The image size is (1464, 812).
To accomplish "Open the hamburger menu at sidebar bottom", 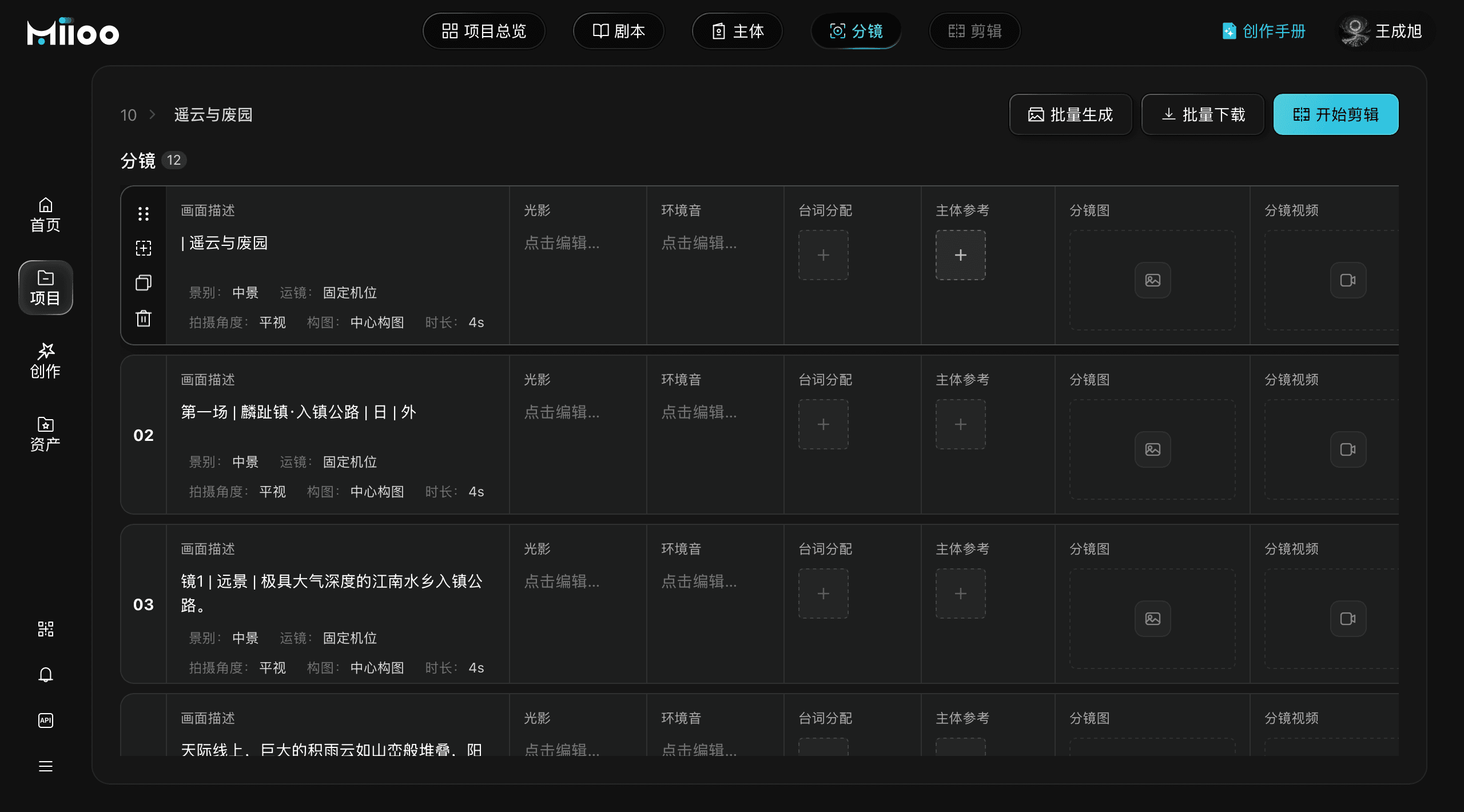I will 46,766.
